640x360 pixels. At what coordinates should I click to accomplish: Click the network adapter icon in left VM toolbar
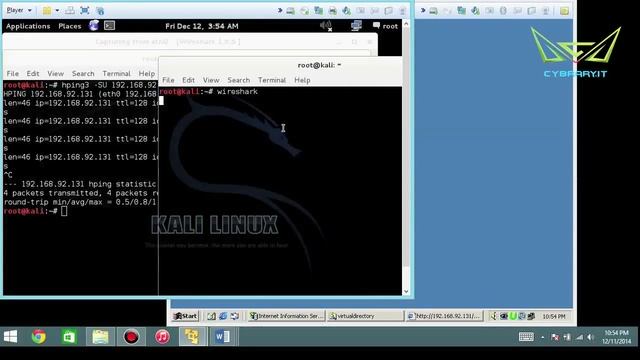[x=318, y=11]
